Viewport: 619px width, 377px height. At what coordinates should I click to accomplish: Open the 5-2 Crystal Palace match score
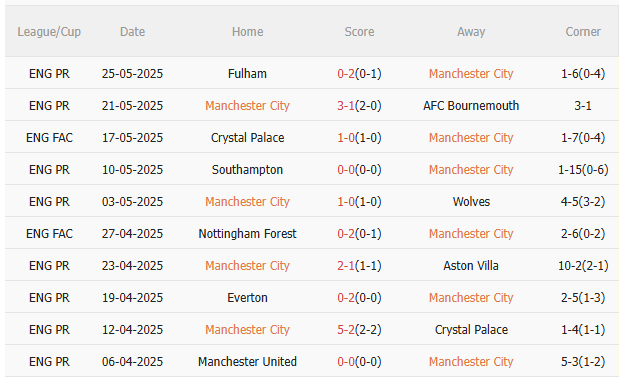(359, 330)
